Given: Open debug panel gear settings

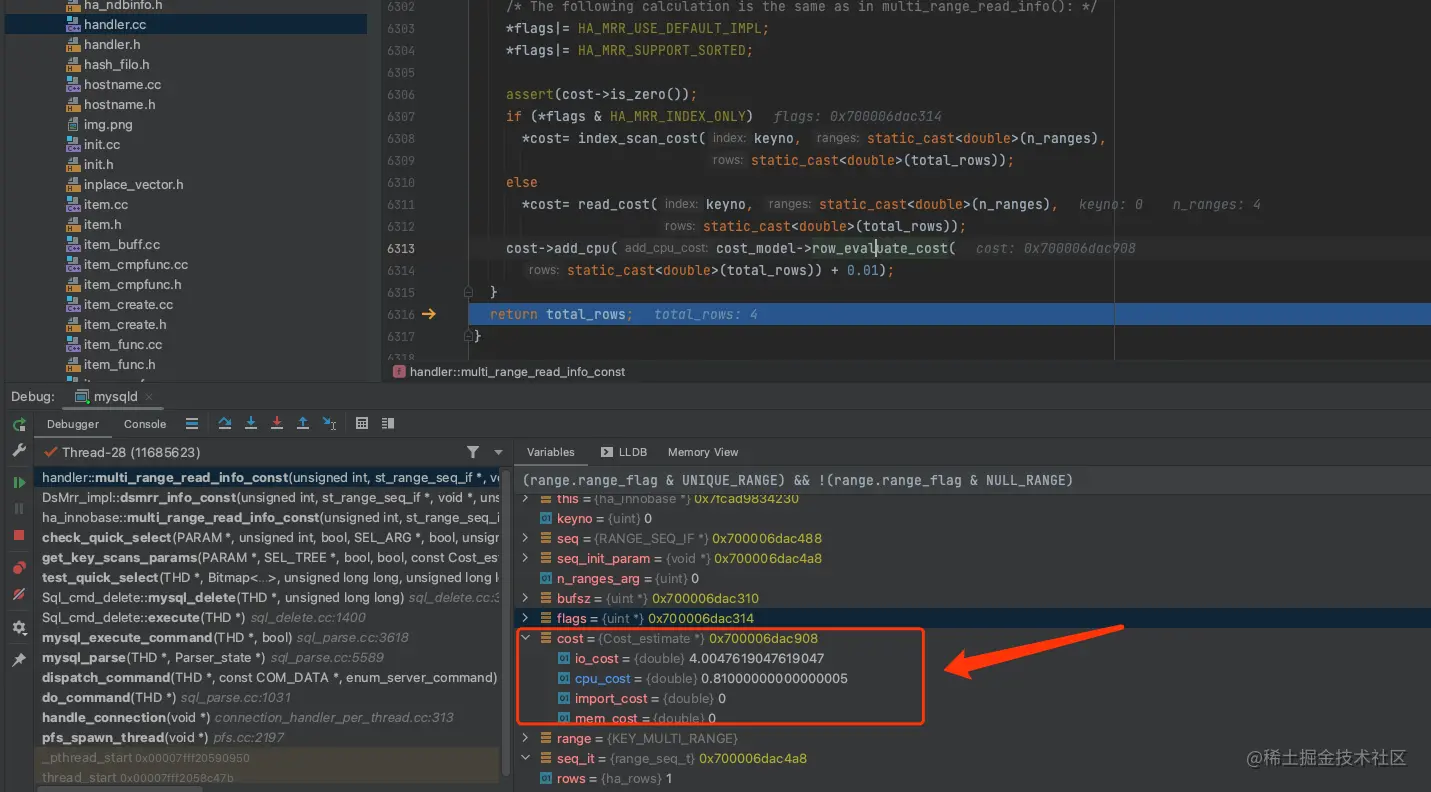Looking at the screenshot, I should [x=19, y=628].
